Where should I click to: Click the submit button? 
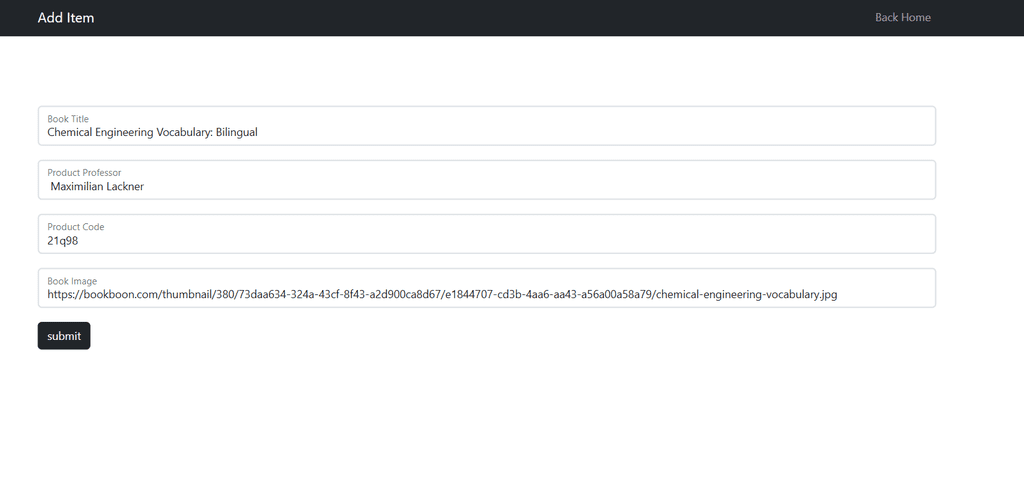64,336
